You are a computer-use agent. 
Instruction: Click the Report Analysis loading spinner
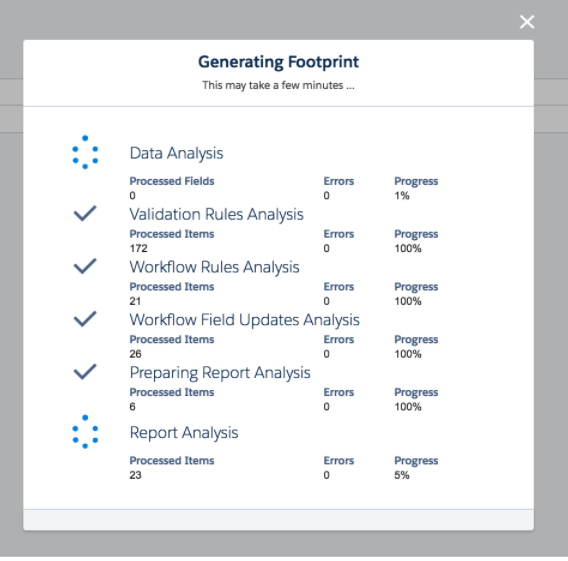(x=85, y=432)
